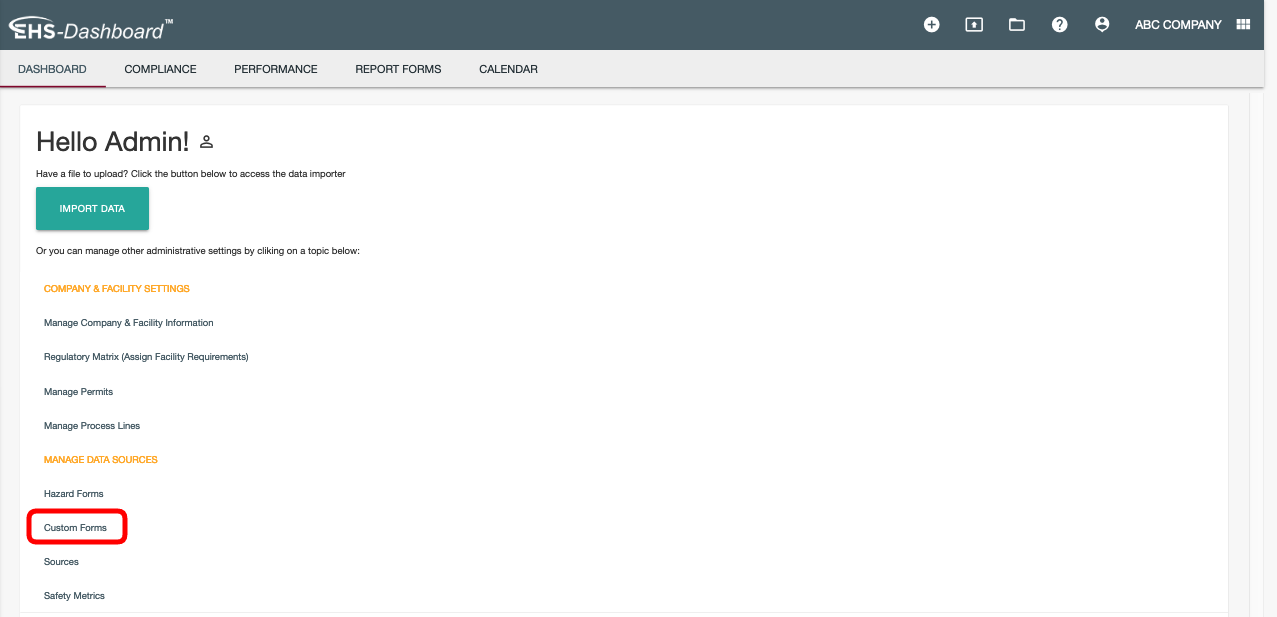Screen dimensions: 1277x617
Task: Open Regulatory Matrix link
Action: [x=145, y=357]
